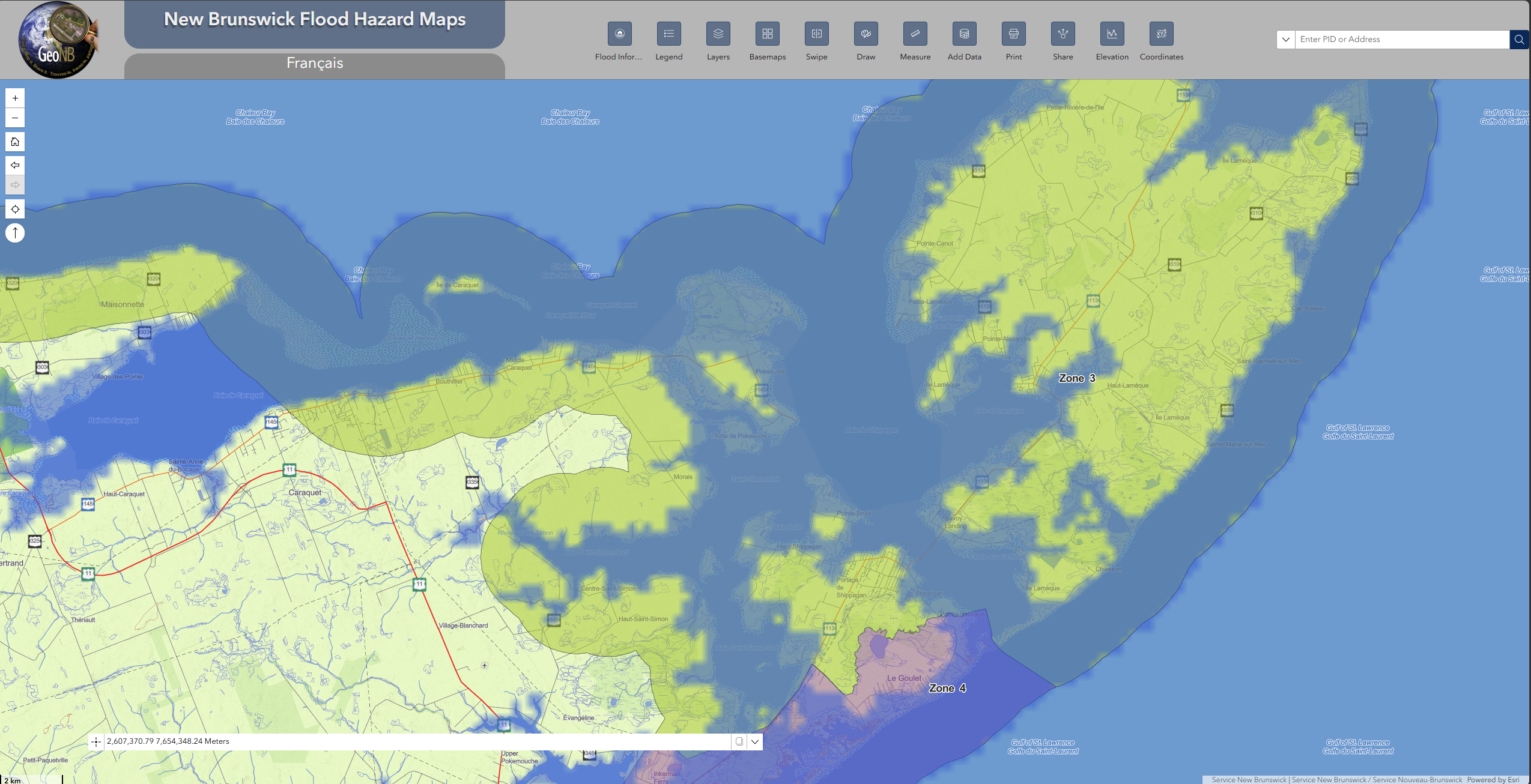This screenshot has width=1531, height=784.
Task: Copy the coordinates with clipboard icon
Action: [x=739, y=741]
